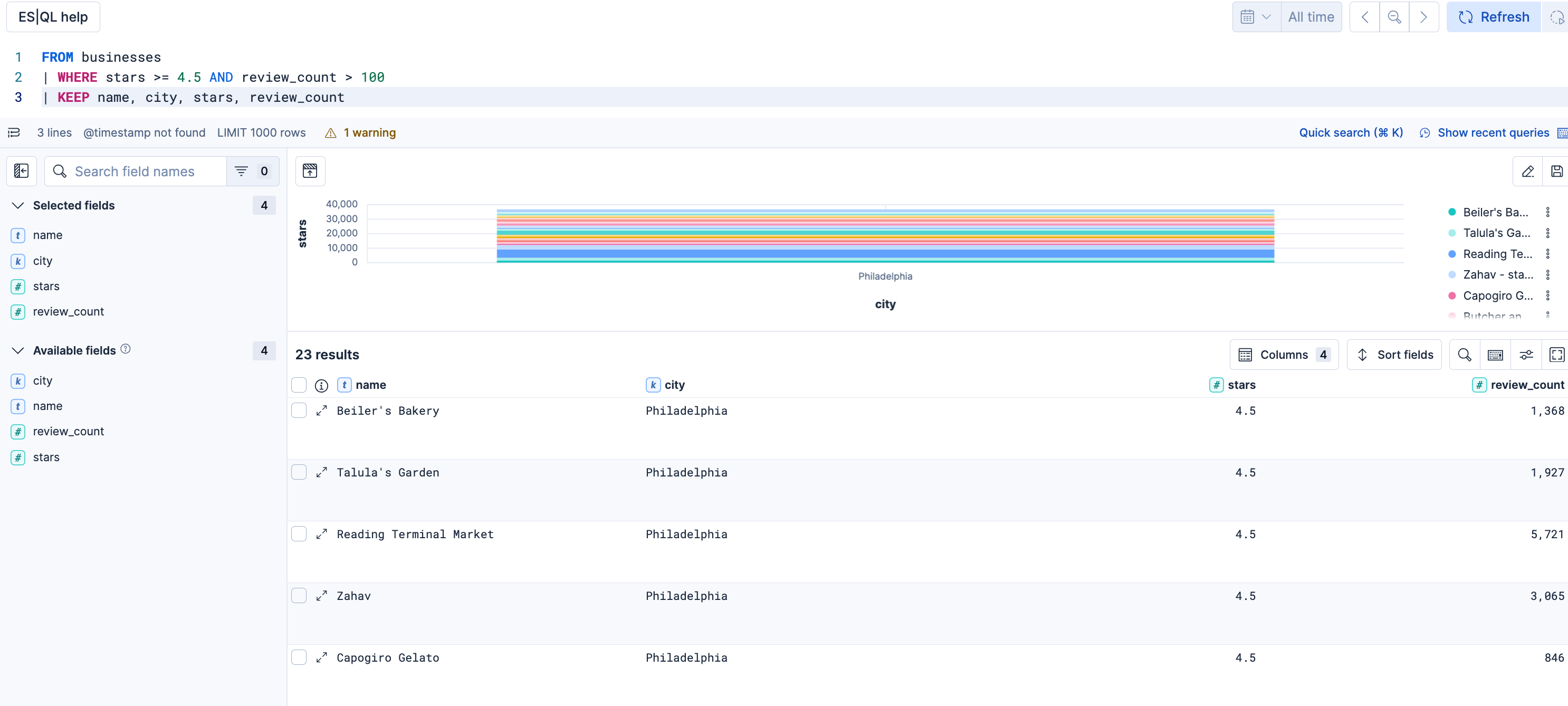The width and height of the screenshot is (1568, 706).
Task: Tick the checkbox for Zahav row
Action: pyautogui.click(x=299, y=596)
